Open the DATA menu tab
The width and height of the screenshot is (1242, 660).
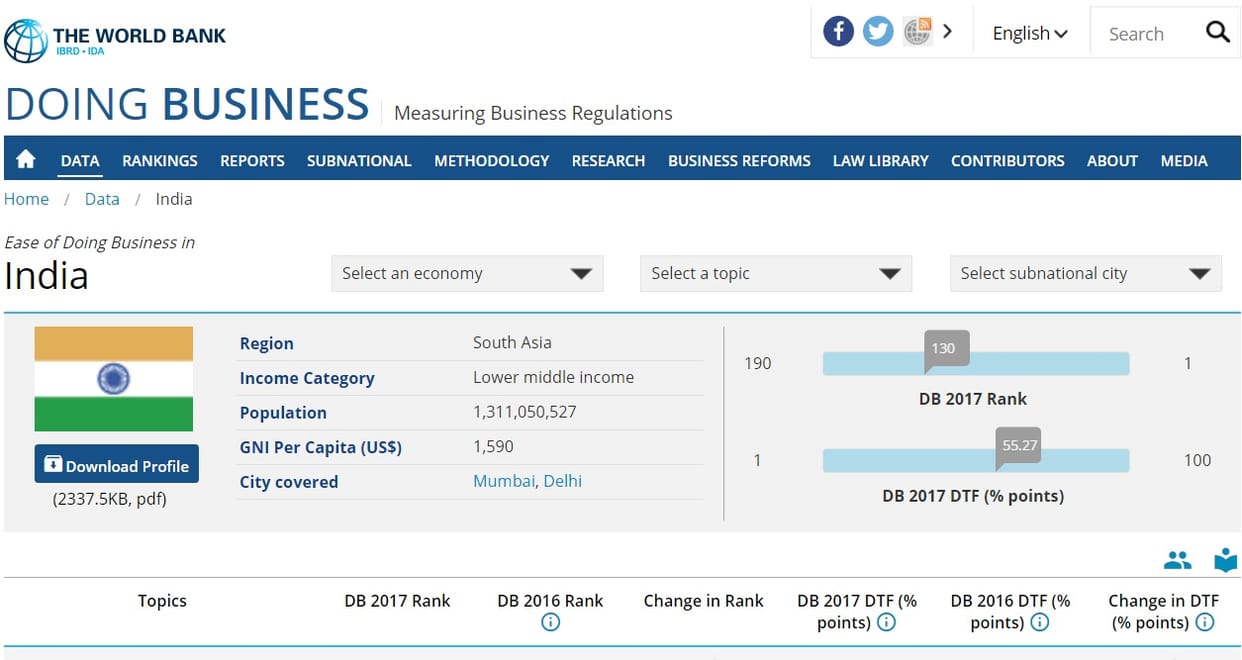tap(80, 160)
